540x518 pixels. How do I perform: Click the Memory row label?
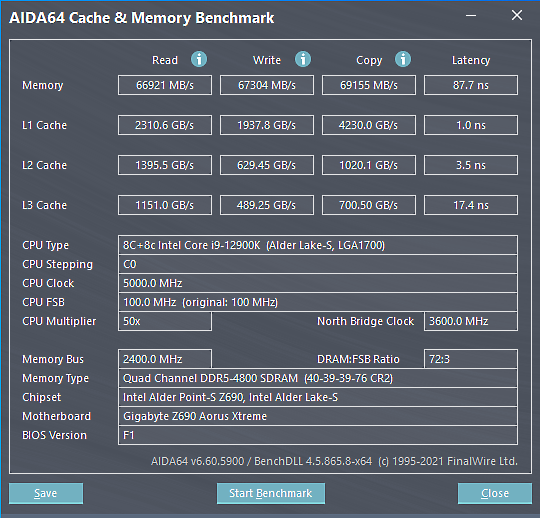pyautogui.click(x=43, y=85)
